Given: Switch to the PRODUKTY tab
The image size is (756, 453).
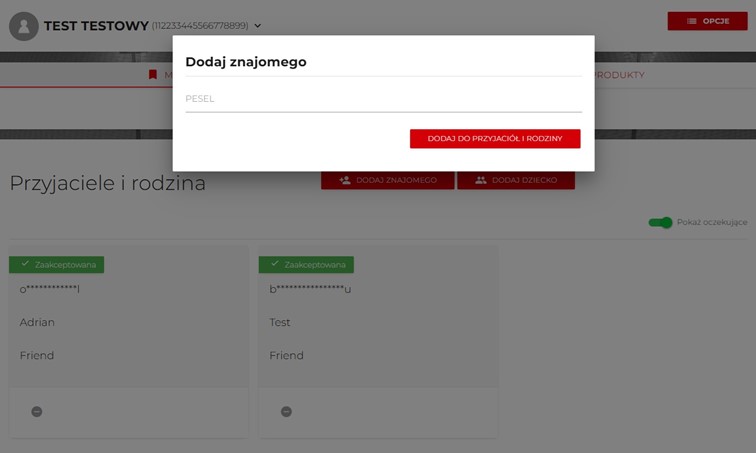Looking at the screenshot, I should point(618,75).
